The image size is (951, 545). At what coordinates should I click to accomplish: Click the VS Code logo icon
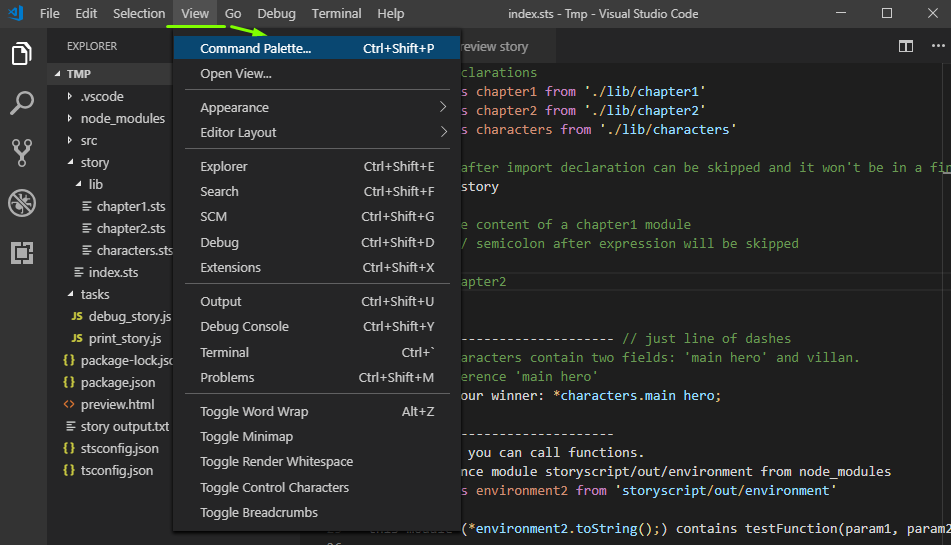(16, 13)
